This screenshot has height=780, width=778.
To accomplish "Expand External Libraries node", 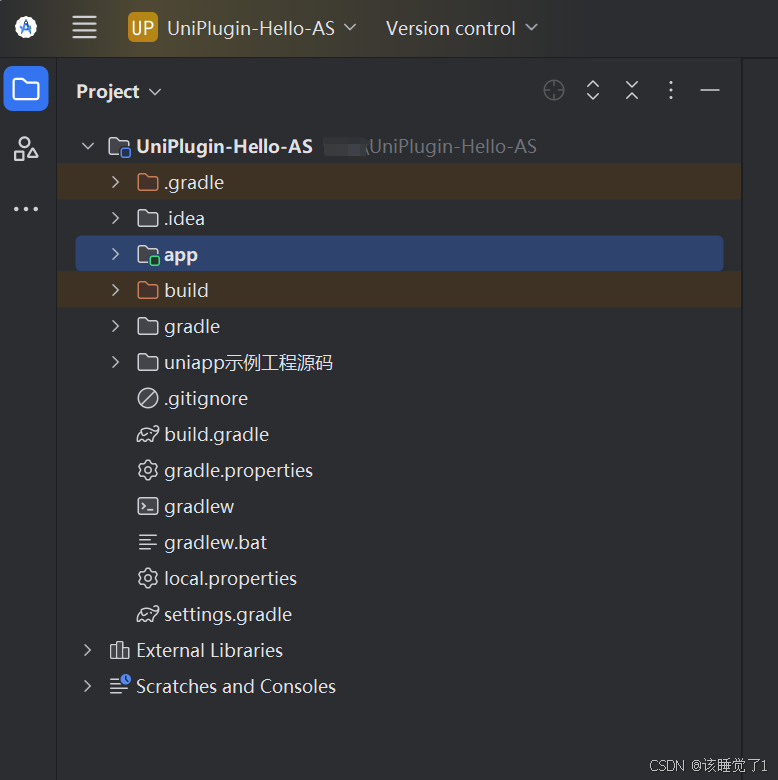I will [x=88, y=650].
